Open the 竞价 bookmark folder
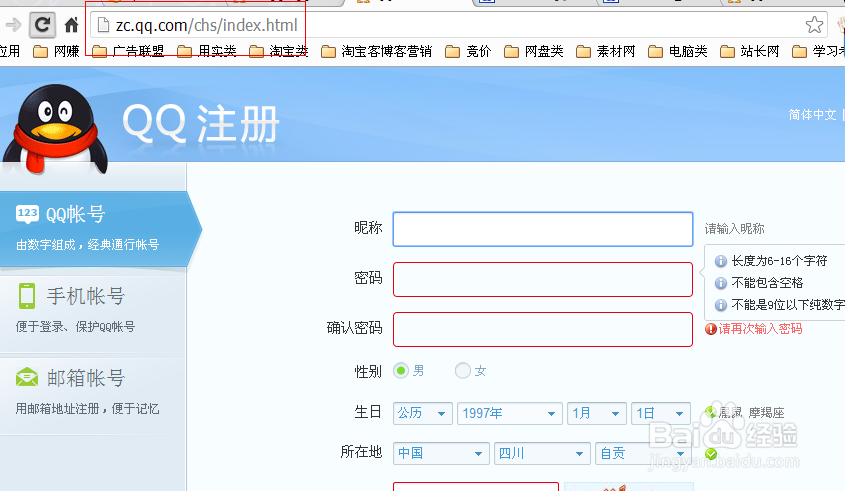 468,51
